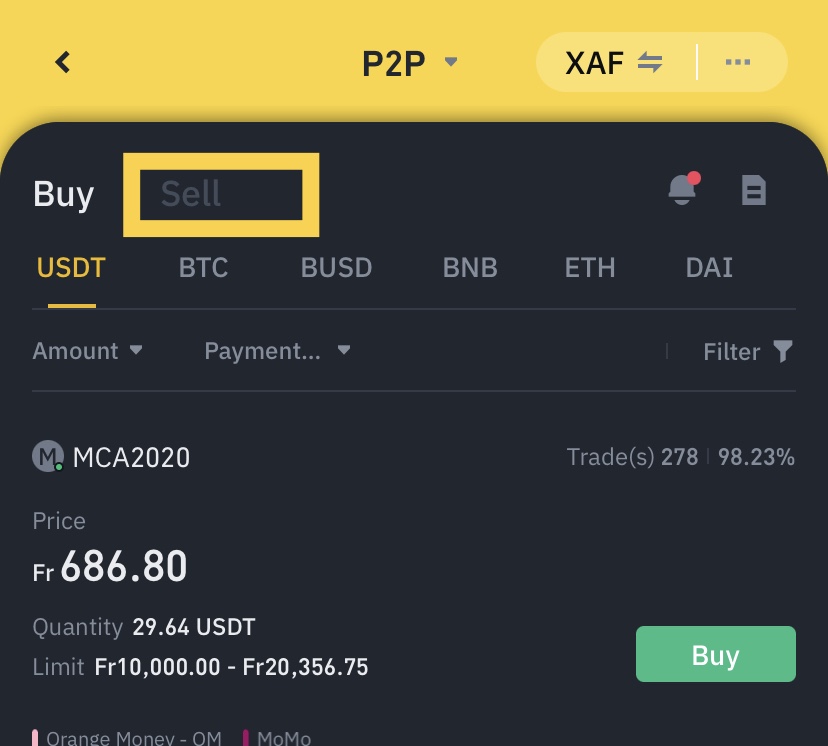Select the DAI crypto tab
This screenshot has height=746, width=828.
point(709,268)
